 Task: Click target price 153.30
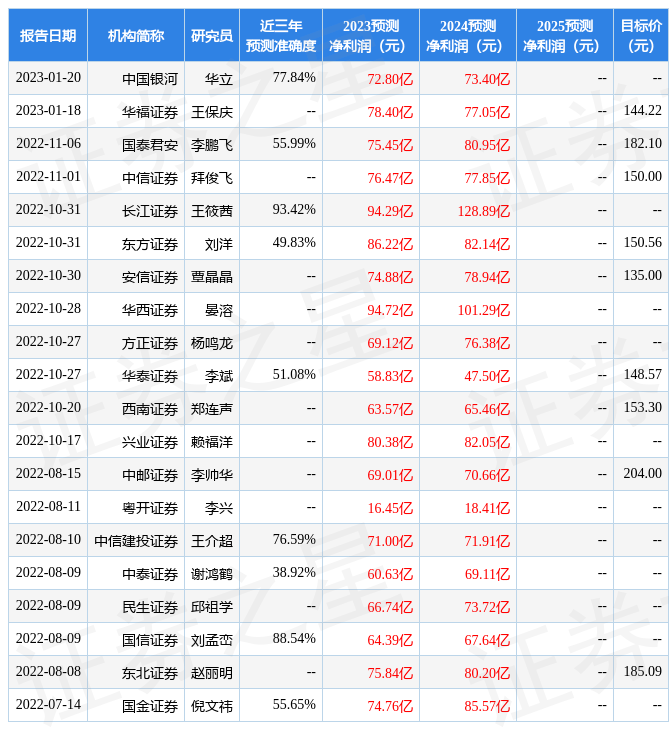coord(642,408)
